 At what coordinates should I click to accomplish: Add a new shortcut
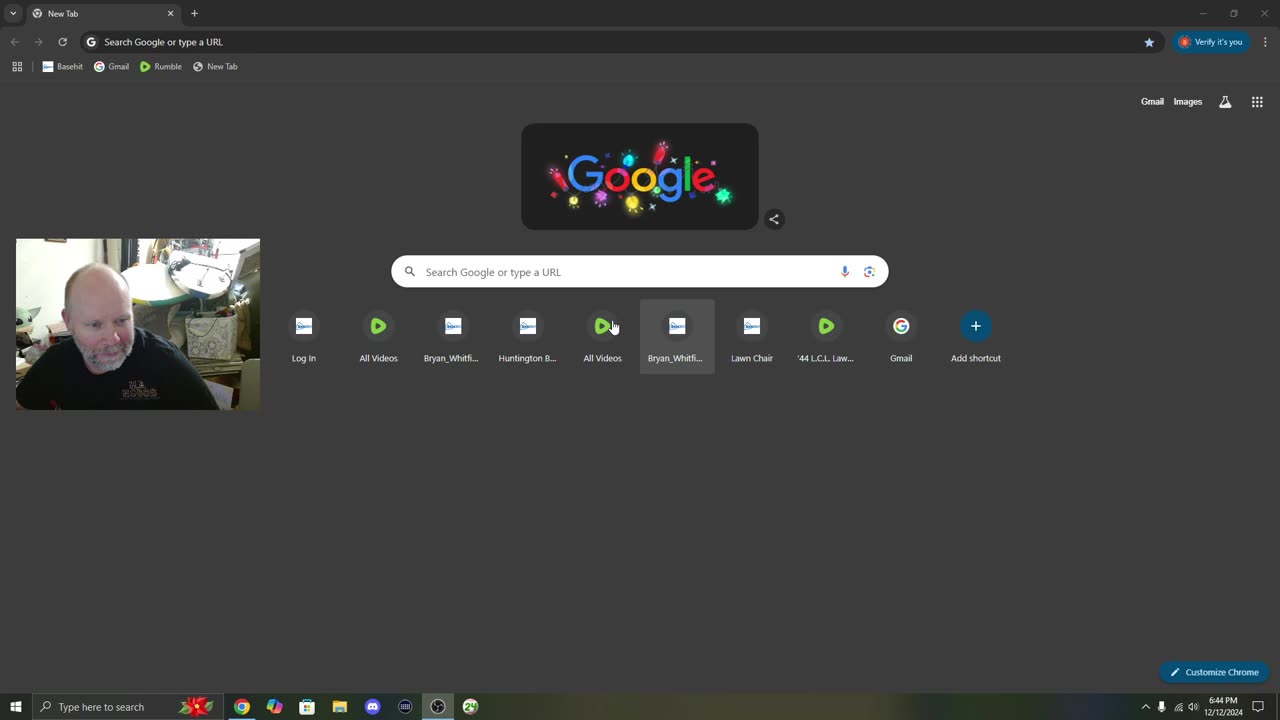pyautogui.click(x=976, y=337)
